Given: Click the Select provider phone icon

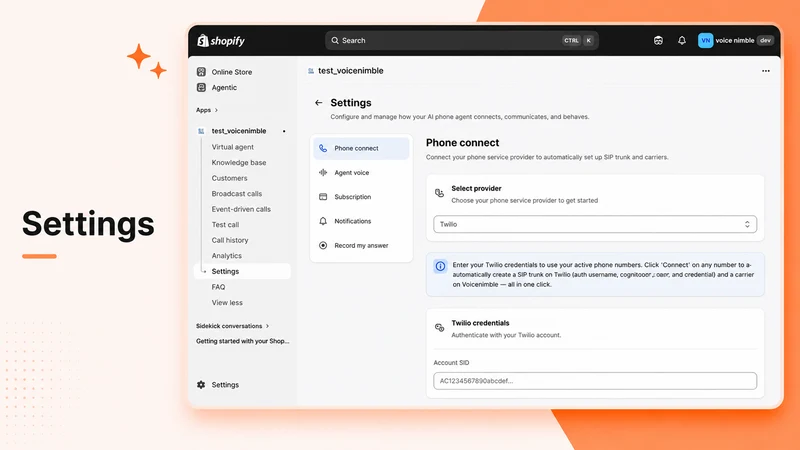Looking at the screenshot, I should (439, 193).
